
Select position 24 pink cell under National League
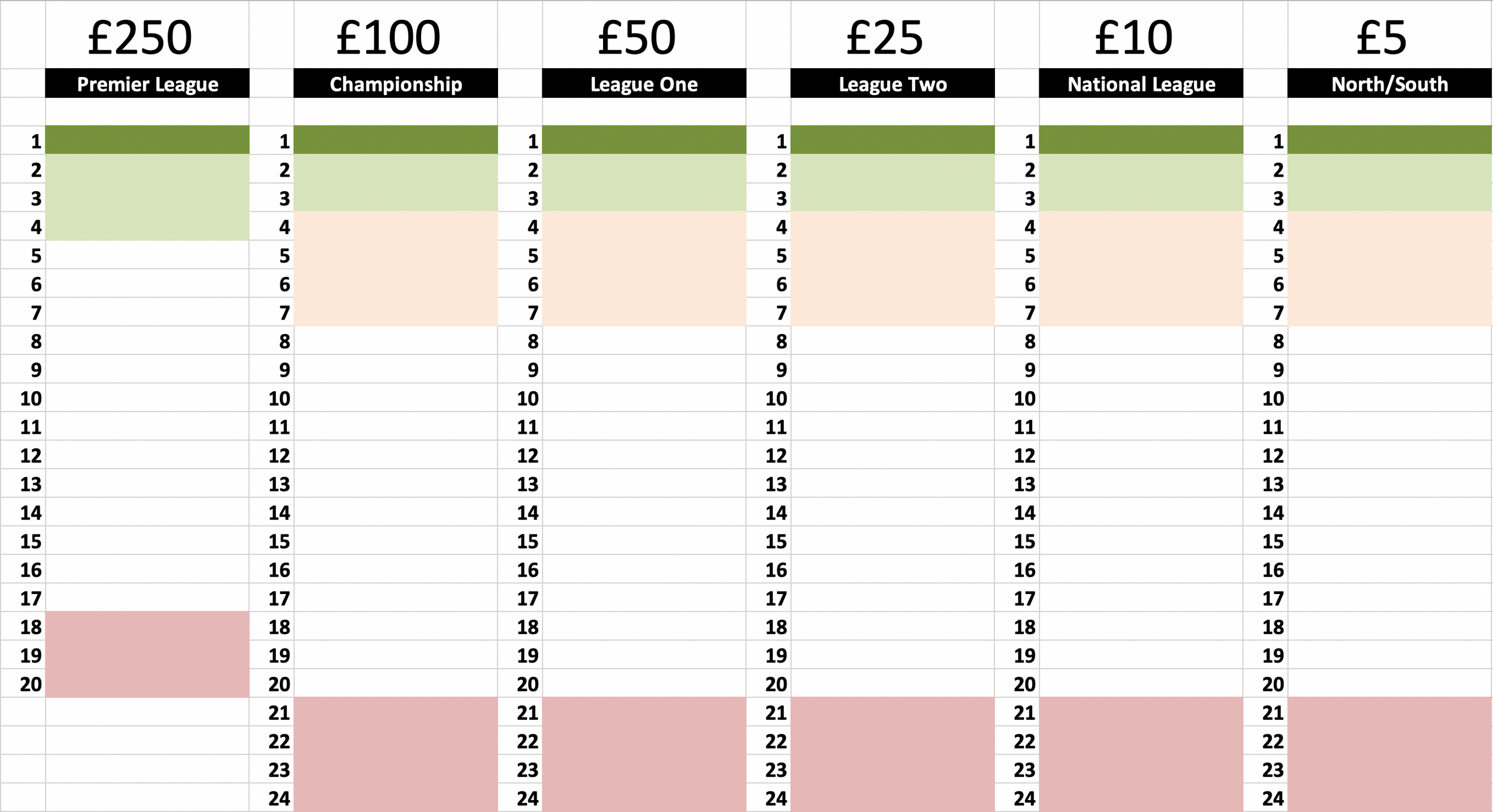(1141, 797)
